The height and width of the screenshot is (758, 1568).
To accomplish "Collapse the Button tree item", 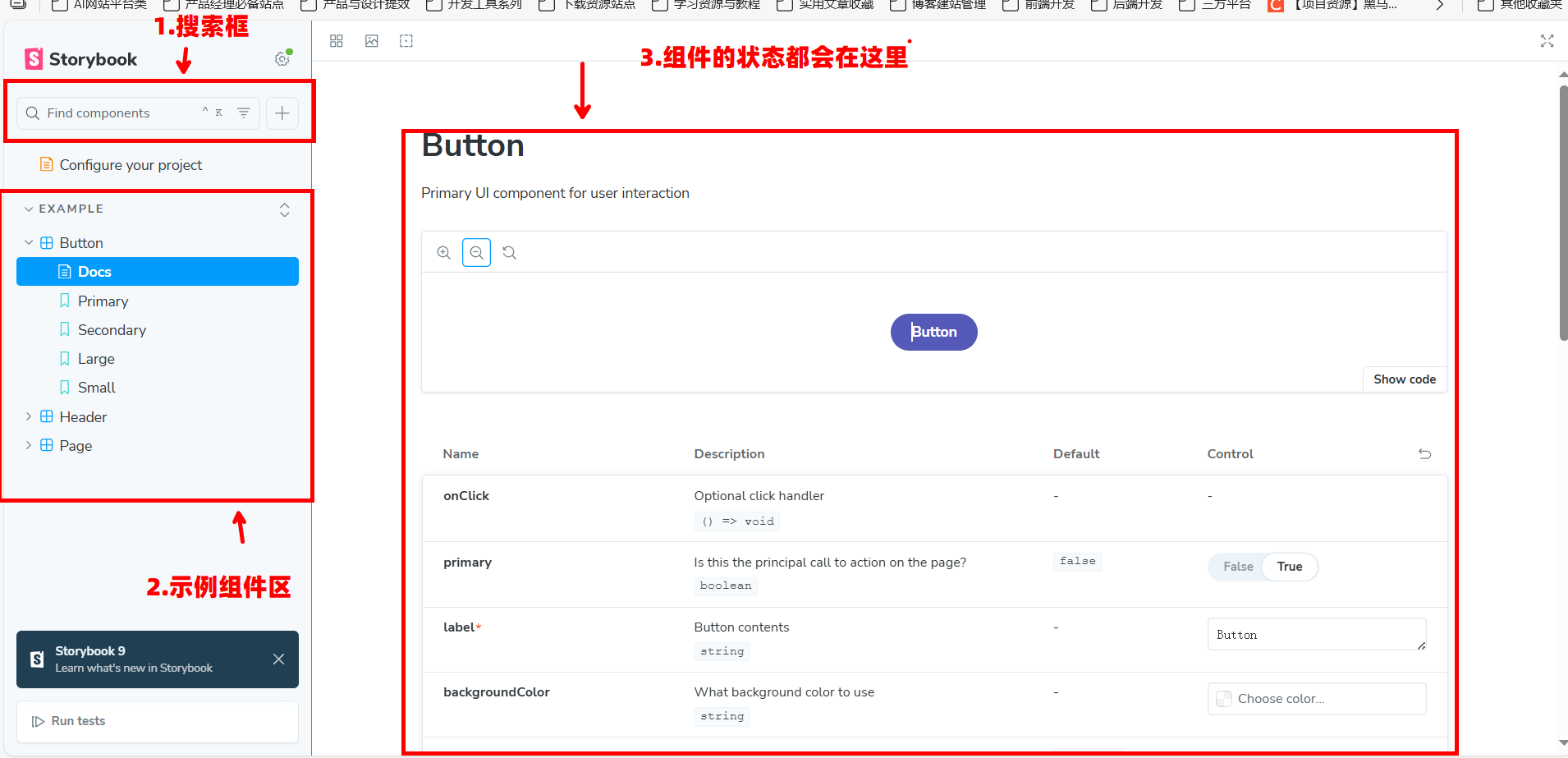I will 29,243.
